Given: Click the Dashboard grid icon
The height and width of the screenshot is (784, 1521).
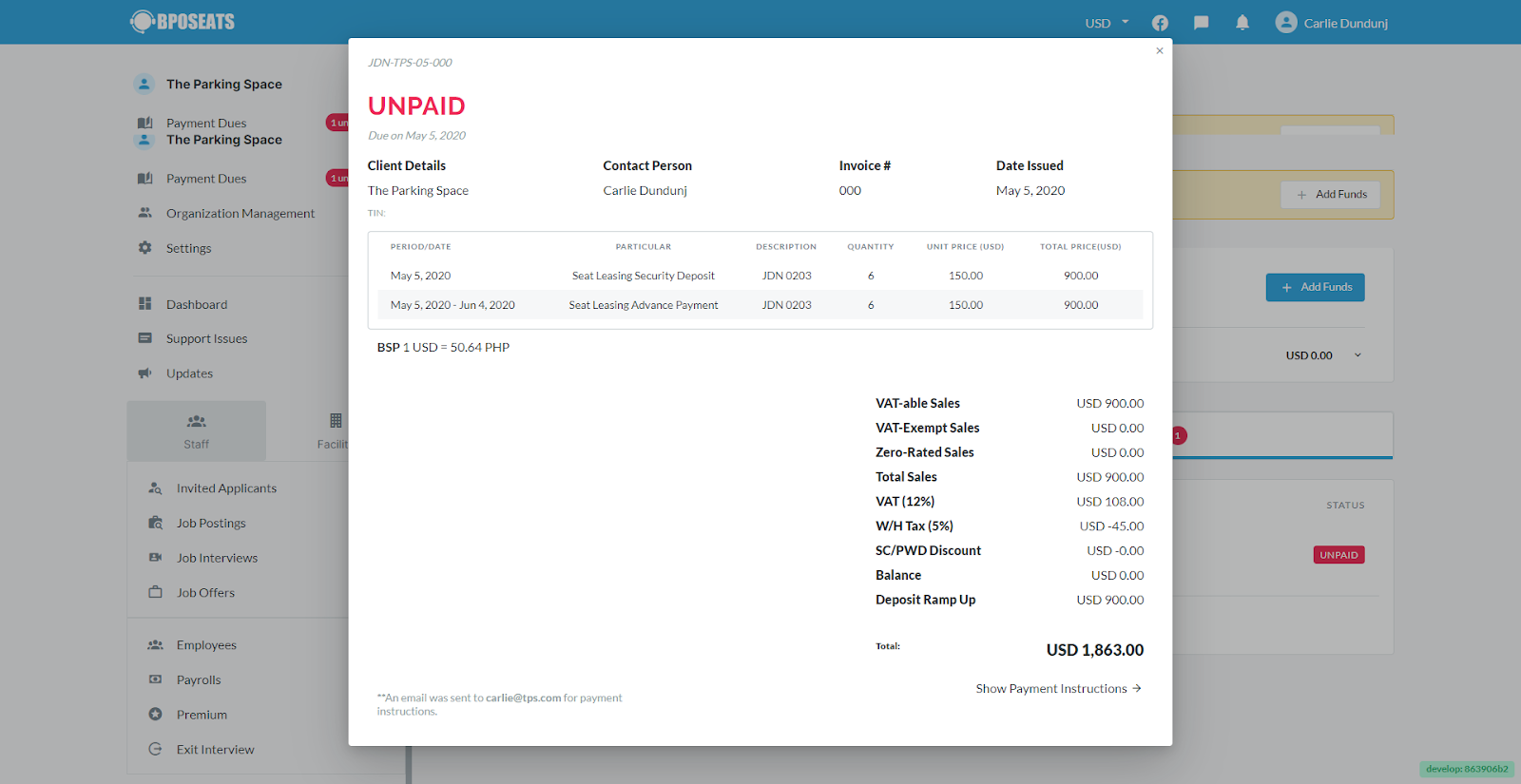Looking at the screenshot, I should coord(144,304).
